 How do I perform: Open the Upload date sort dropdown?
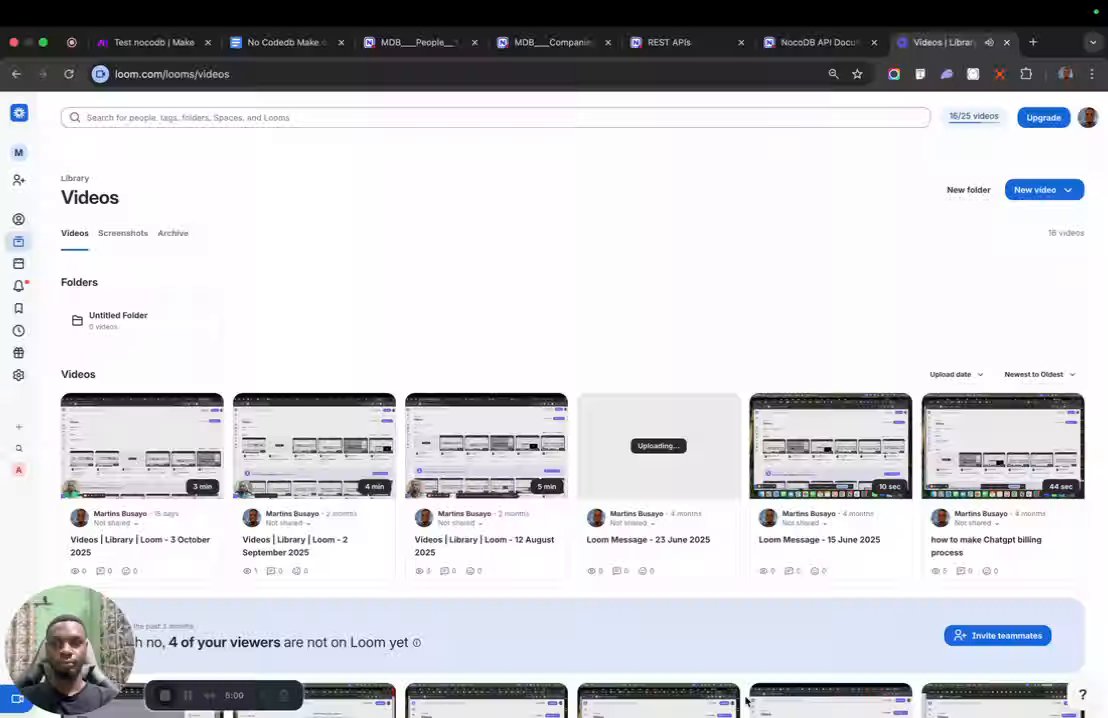[x=956, y=375]
